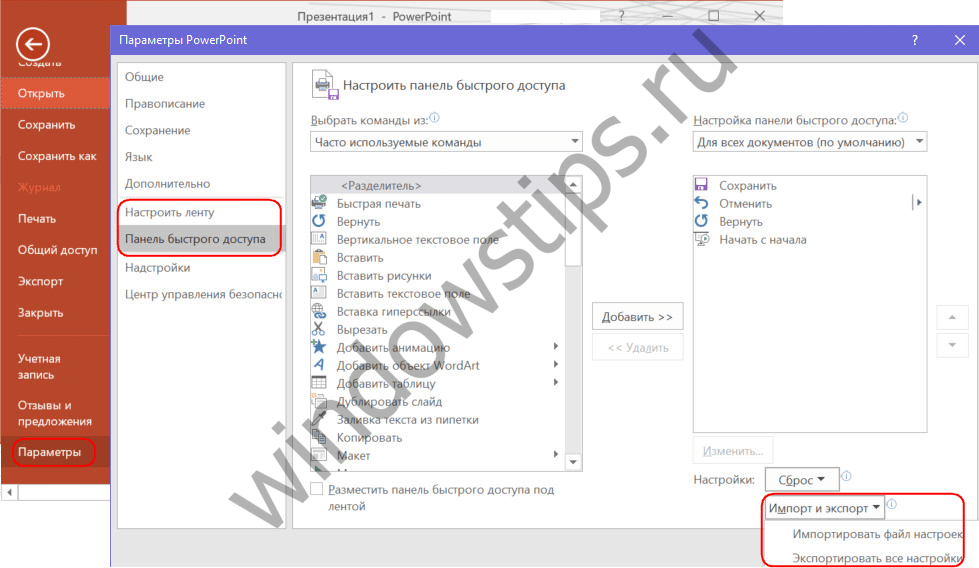Select the Start From Beginning icon
The width and height of the screenshot is (979, 568).
click(x=702, y=239)
